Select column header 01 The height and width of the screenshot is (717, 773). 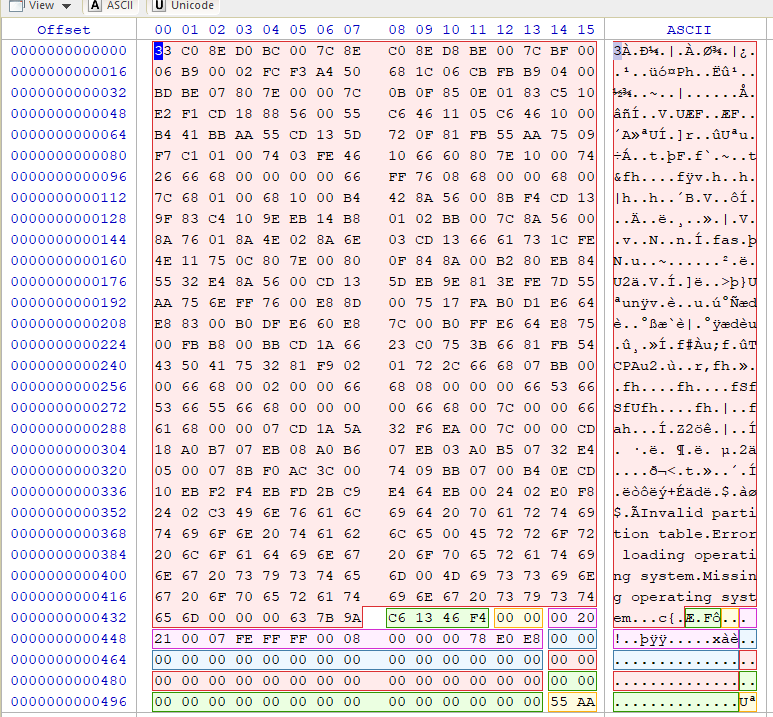click(x=190, y=30)
